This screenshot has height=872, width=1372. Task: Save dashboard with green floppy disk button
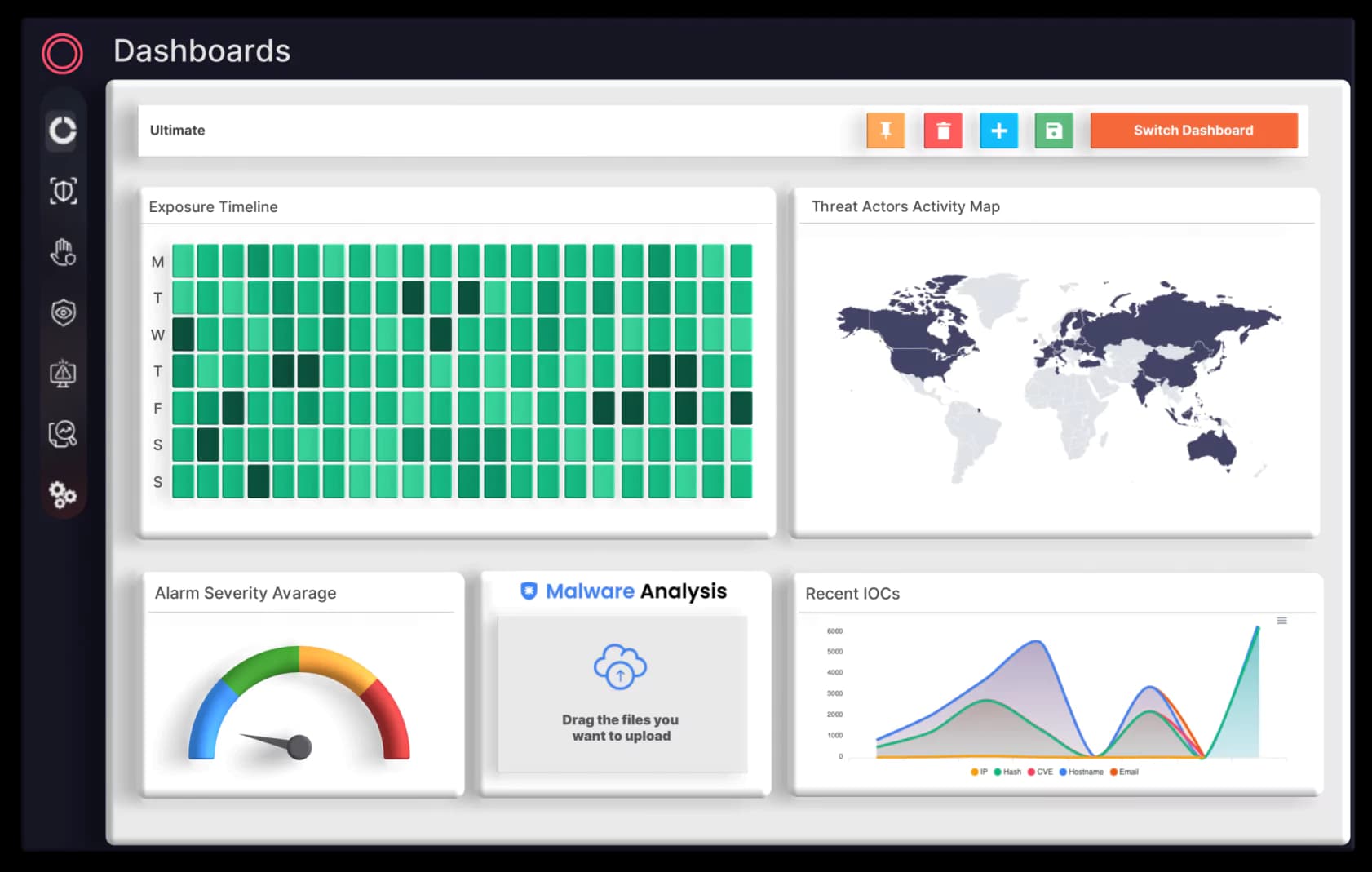point(1054,131)
